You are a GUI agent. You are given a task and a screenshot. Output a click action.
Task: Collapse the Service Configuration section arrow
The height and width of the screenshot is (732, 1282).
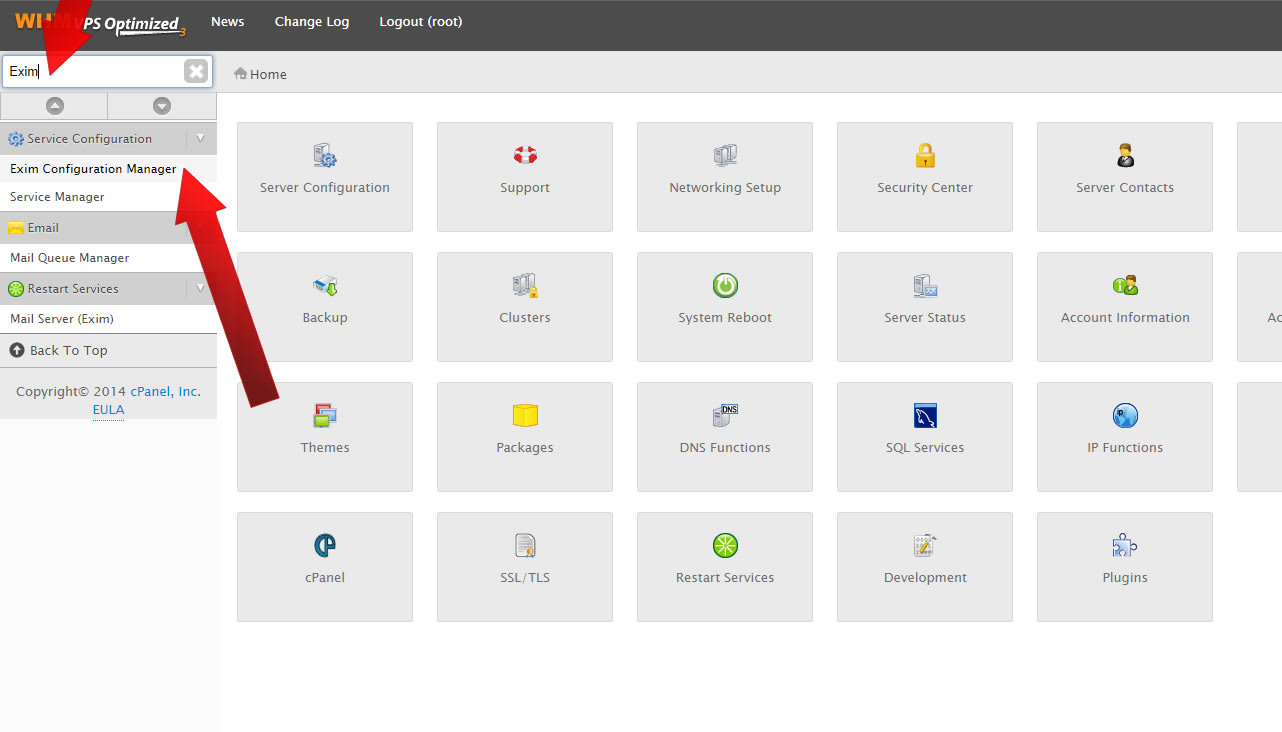200,138
